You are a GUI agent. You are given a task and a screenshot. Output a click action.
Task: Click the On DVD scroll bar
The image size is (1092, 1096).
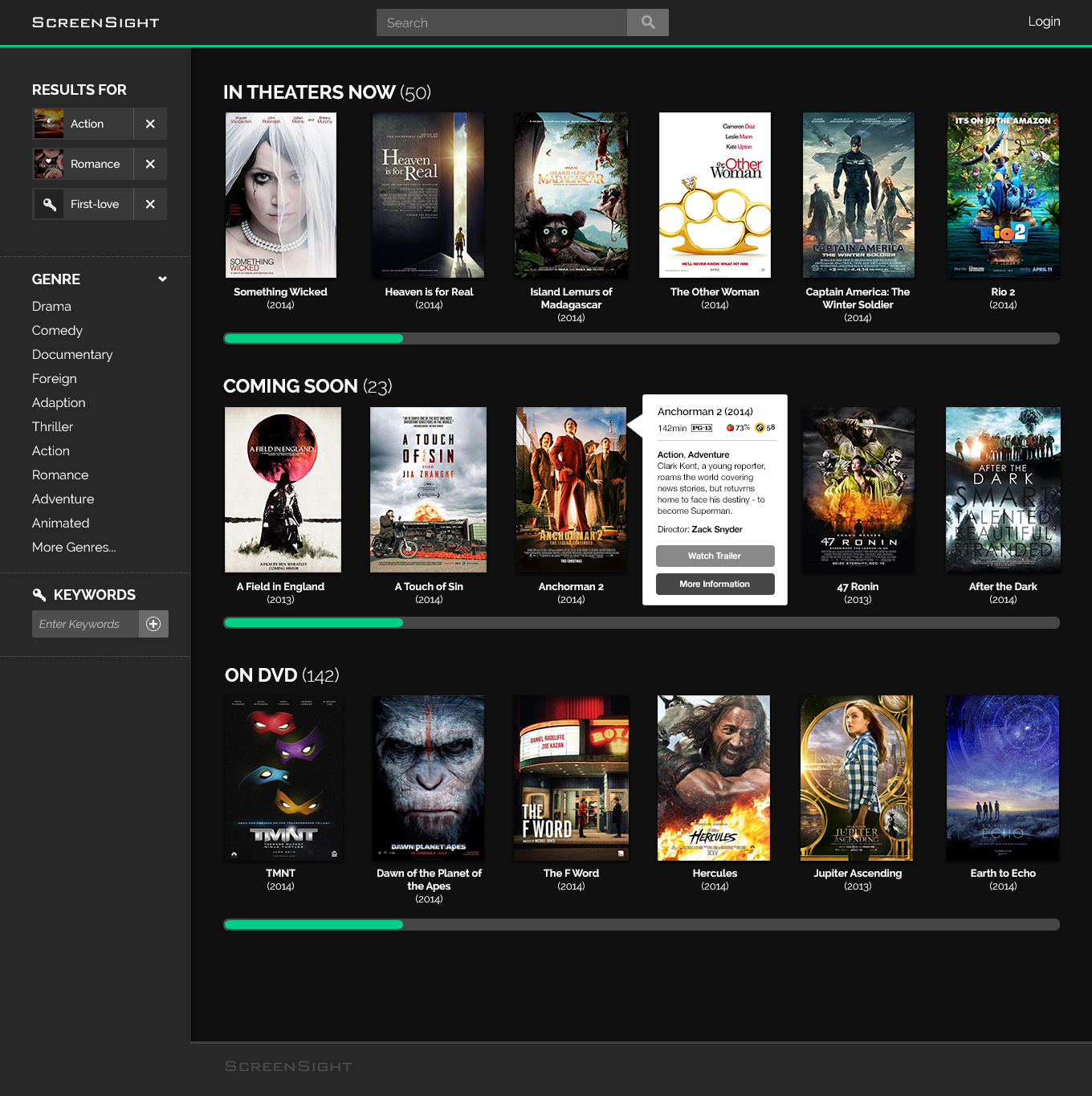[642, 925]
